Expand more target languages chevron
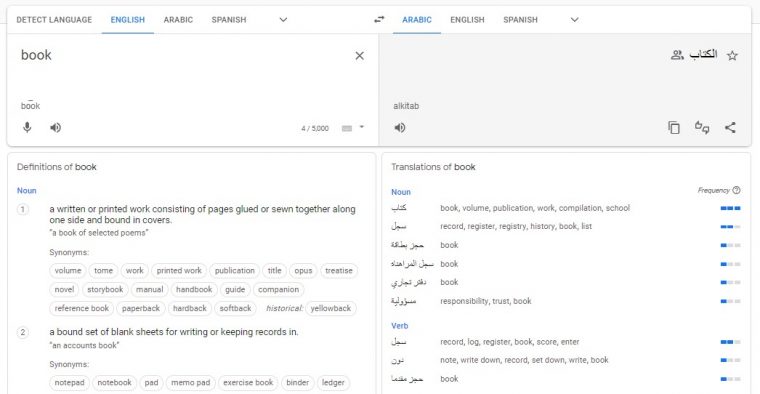Screen dimensions: 760x394 tap(574, 20)
